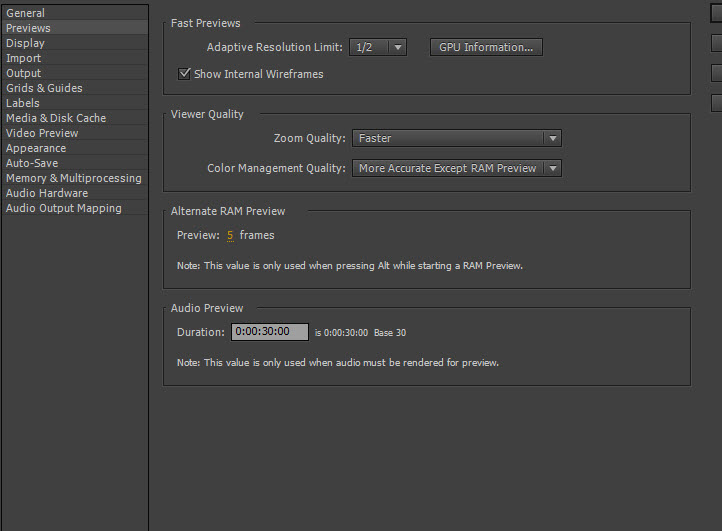
Task: Open Audio Hardware preferences
Action: [x=47, y=193]
